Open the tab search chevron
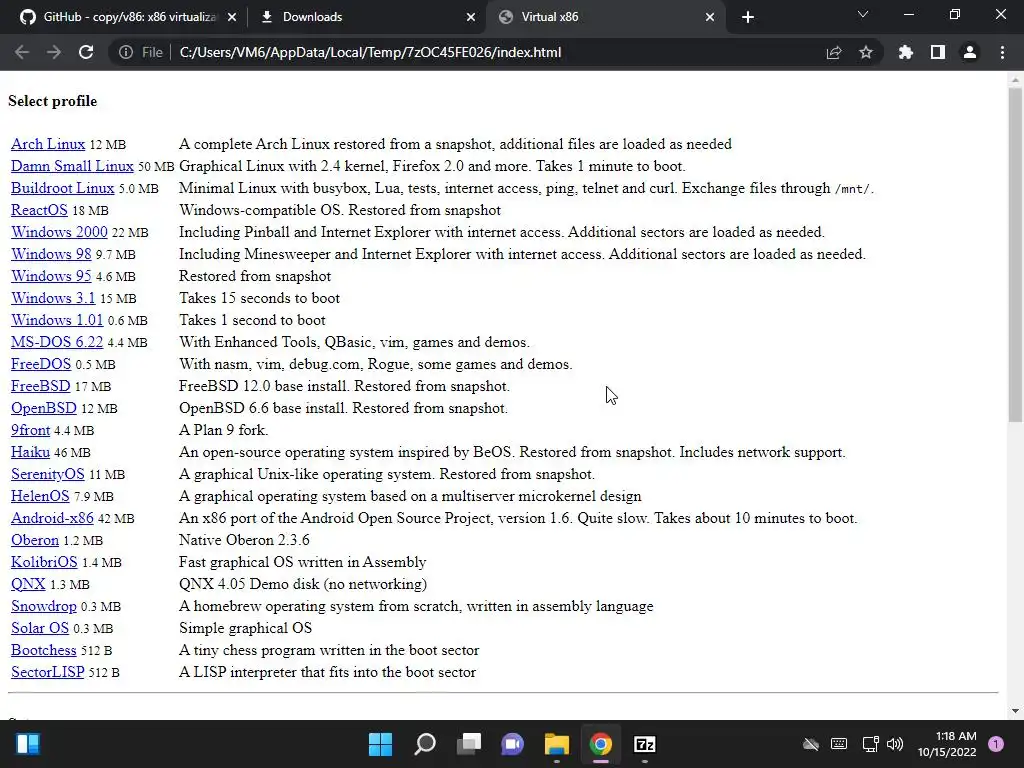1024x768 pixels. tap(863, 14)
